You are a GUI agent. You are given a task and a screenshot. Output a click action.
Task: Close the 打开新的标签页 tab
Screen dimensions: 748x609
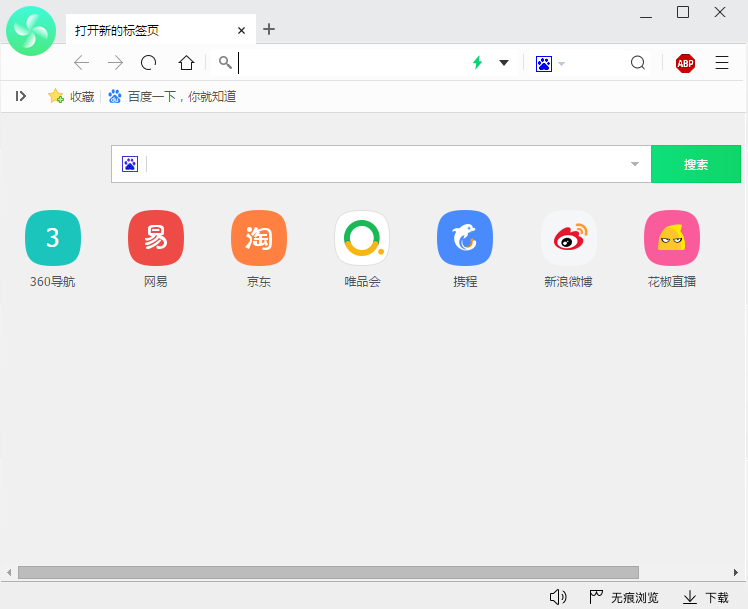tap(241, 31)
